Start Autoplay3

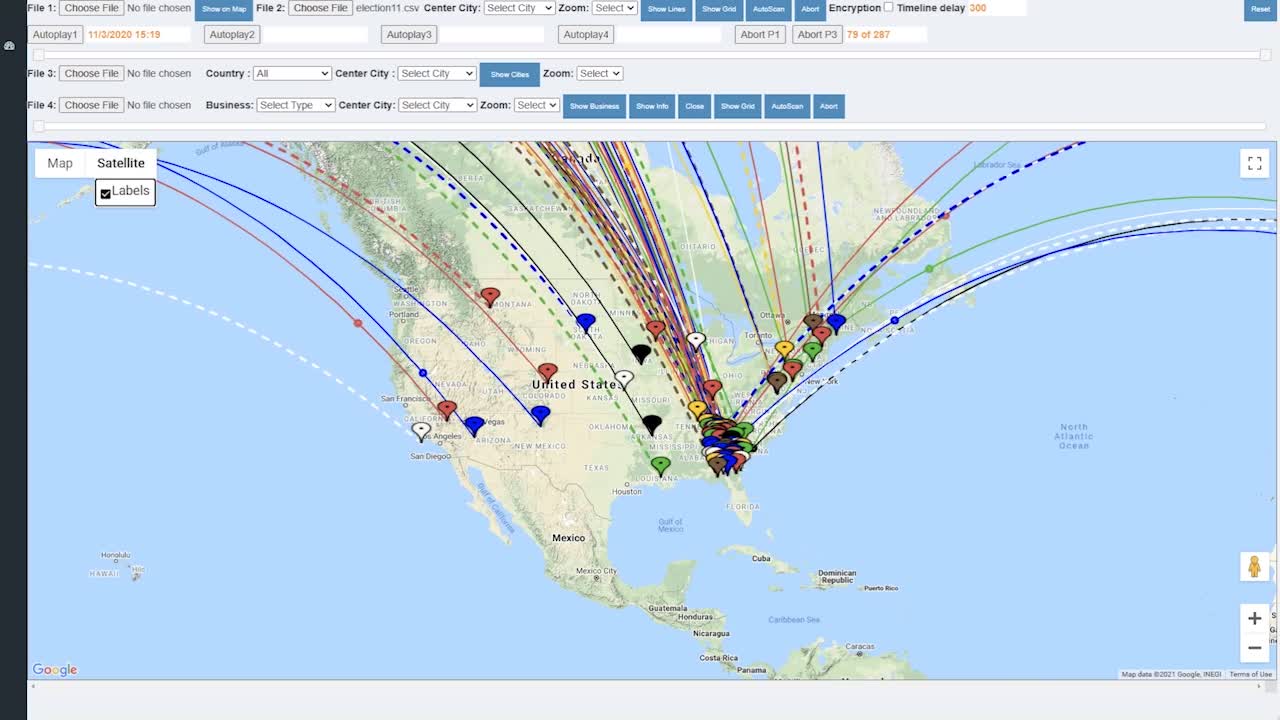409,34
